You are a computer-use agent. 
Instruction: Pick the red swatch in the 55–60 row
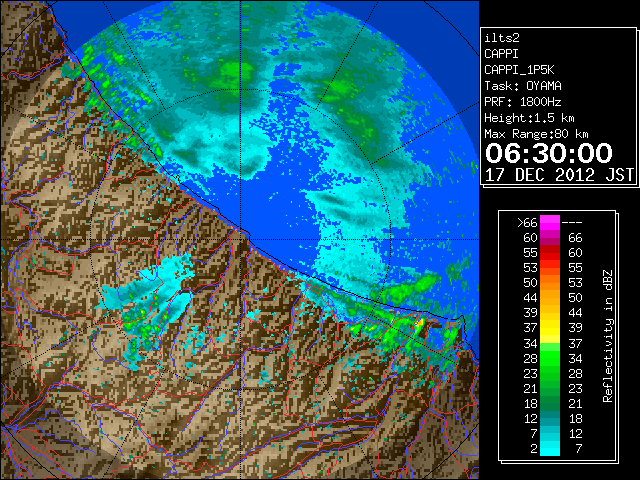click(550, 253)
